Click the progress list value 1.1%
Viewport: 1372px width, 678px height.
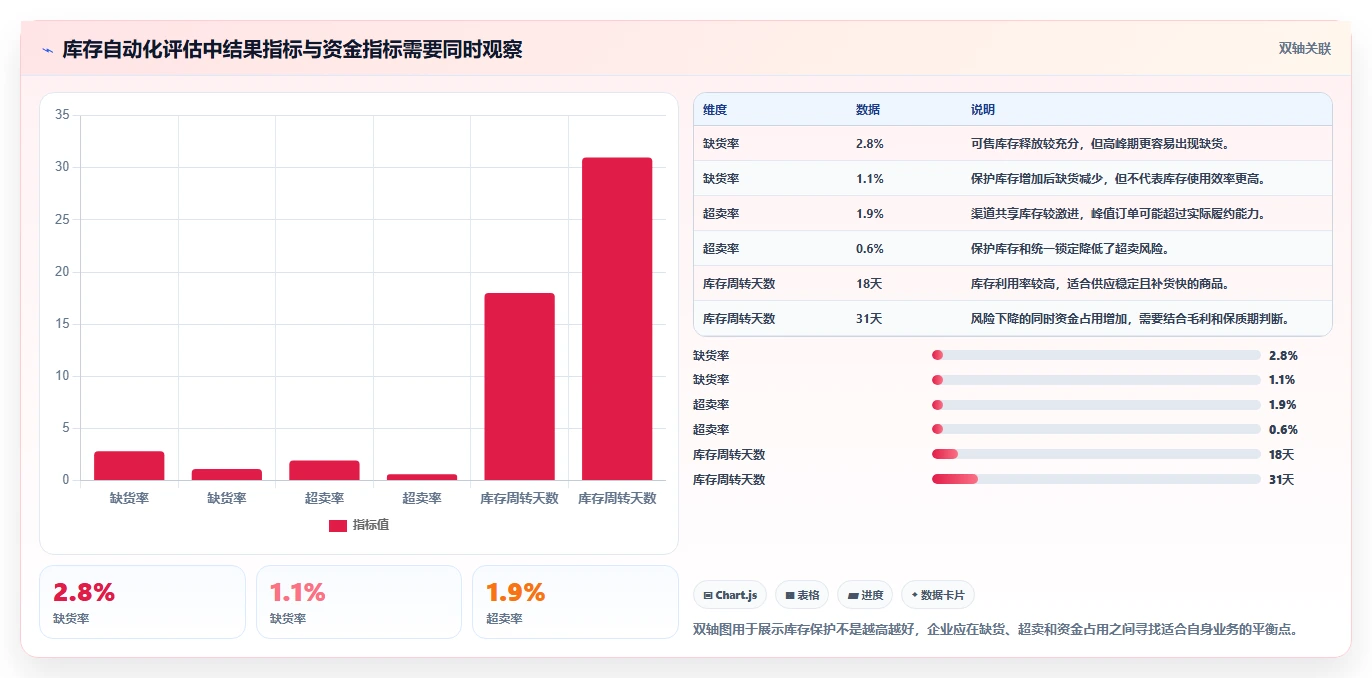tap(1283, 380)
